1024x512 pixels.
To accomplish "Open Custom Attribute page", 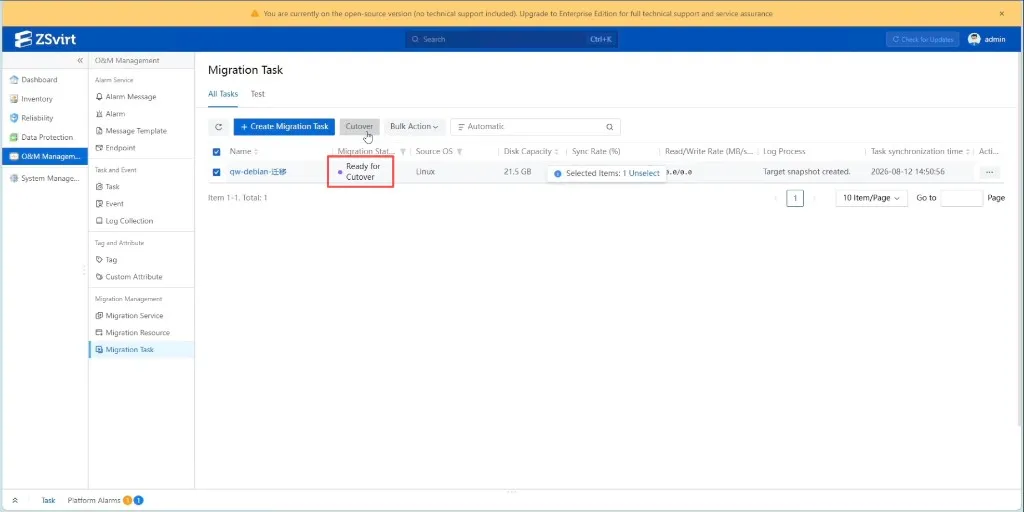I will tap(134, 277).
